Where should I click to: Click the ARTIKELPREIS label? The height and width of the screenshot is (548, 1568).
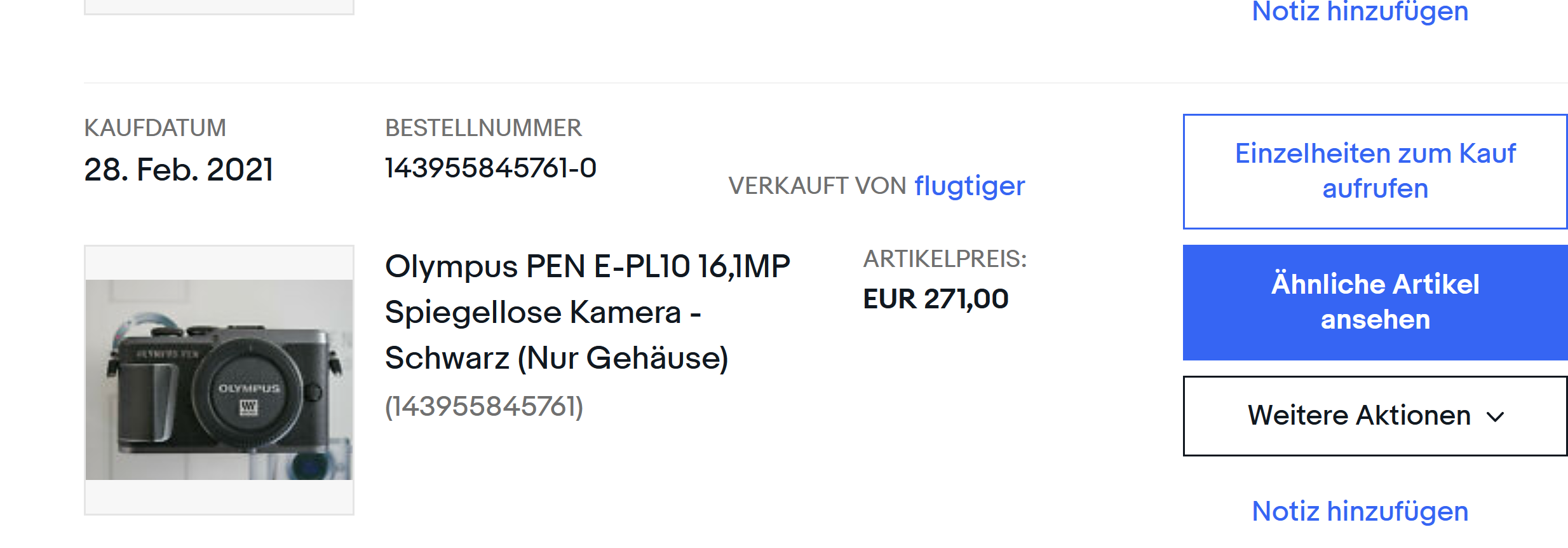[945, 259]
